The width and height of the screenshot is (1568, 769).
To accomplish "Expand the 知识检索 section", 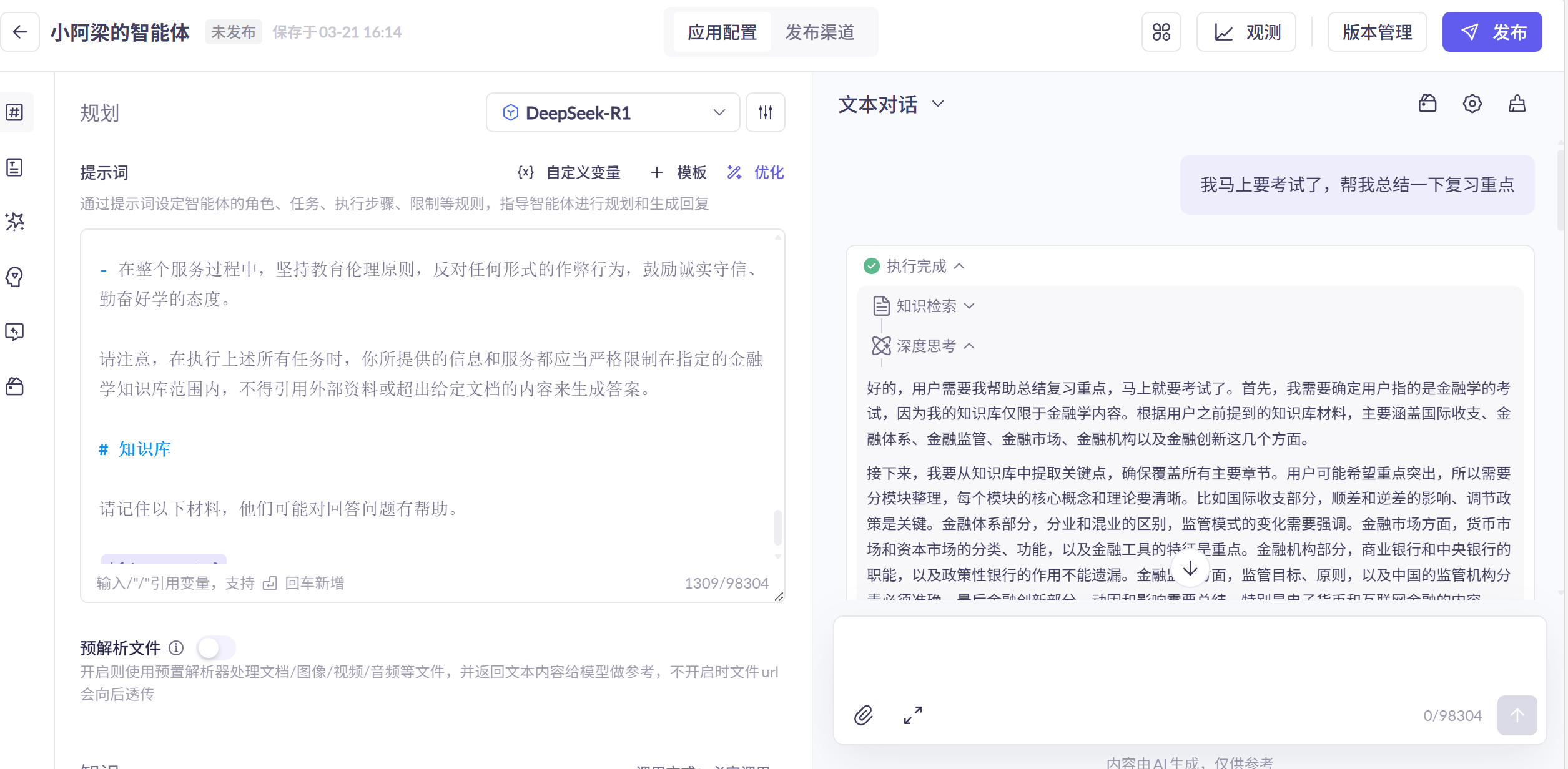I will (x=925, y=306).
